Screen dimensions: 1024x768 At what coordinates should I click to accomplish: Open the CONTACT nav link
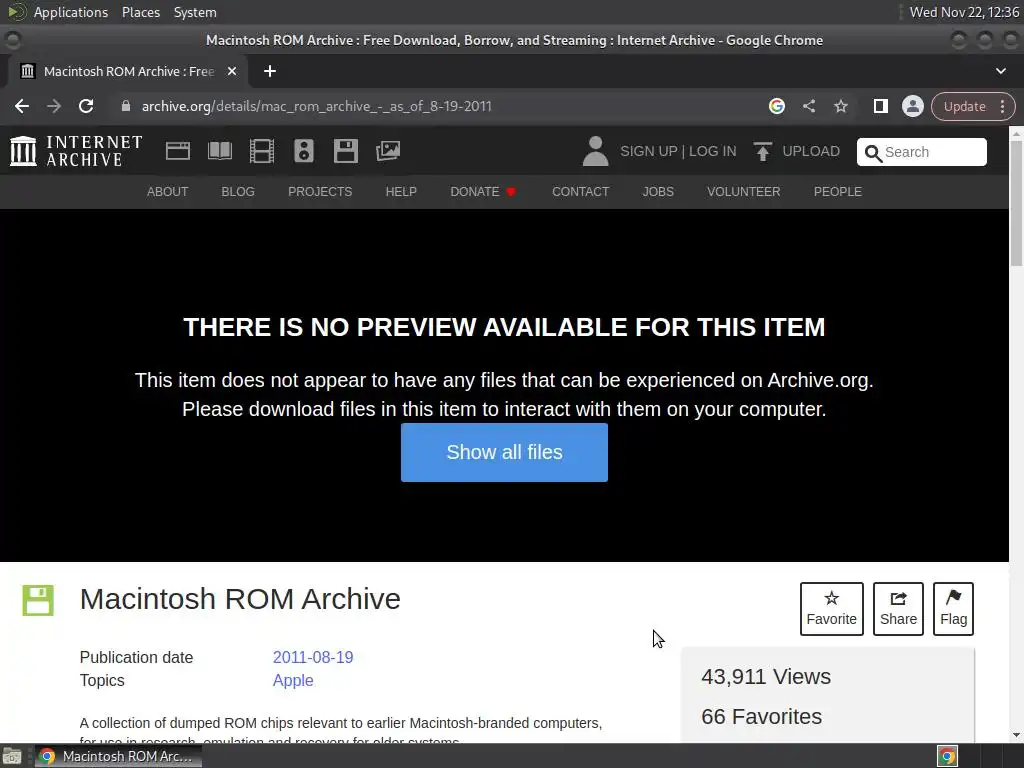coord(581,191)
